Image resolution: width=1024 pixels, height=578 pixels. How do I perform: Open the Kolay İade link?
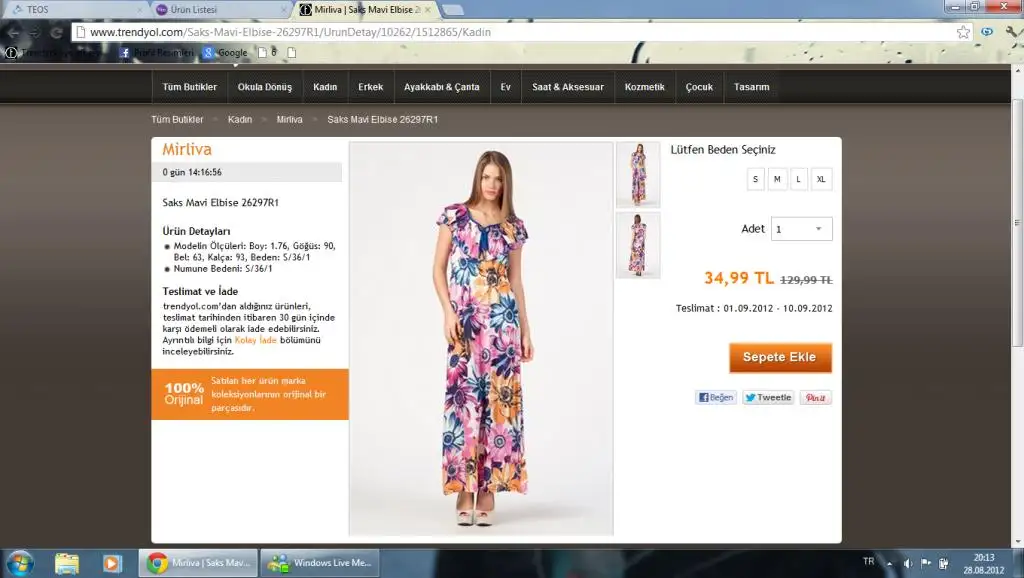click(x=255, y=340)
